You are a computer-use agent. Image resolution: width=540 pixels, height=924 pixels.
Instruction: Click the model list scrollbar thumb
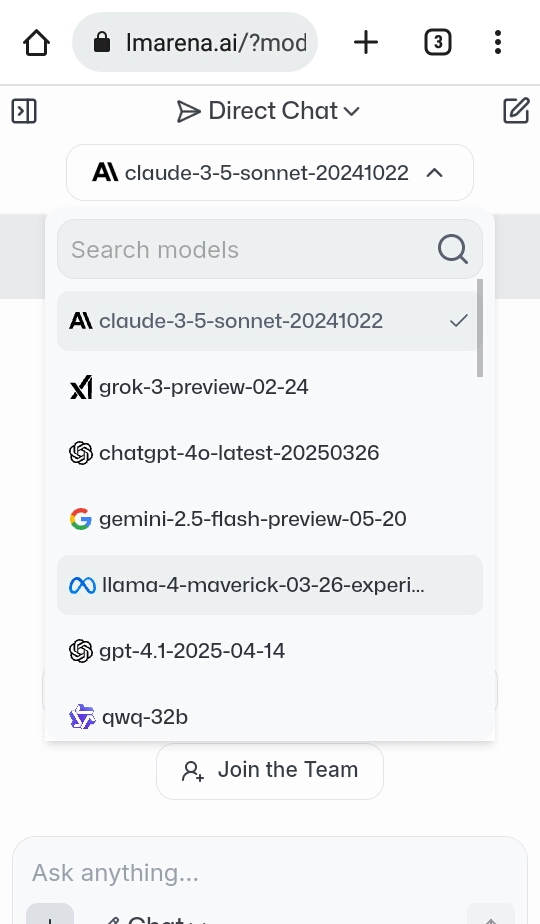click(480, 328)
